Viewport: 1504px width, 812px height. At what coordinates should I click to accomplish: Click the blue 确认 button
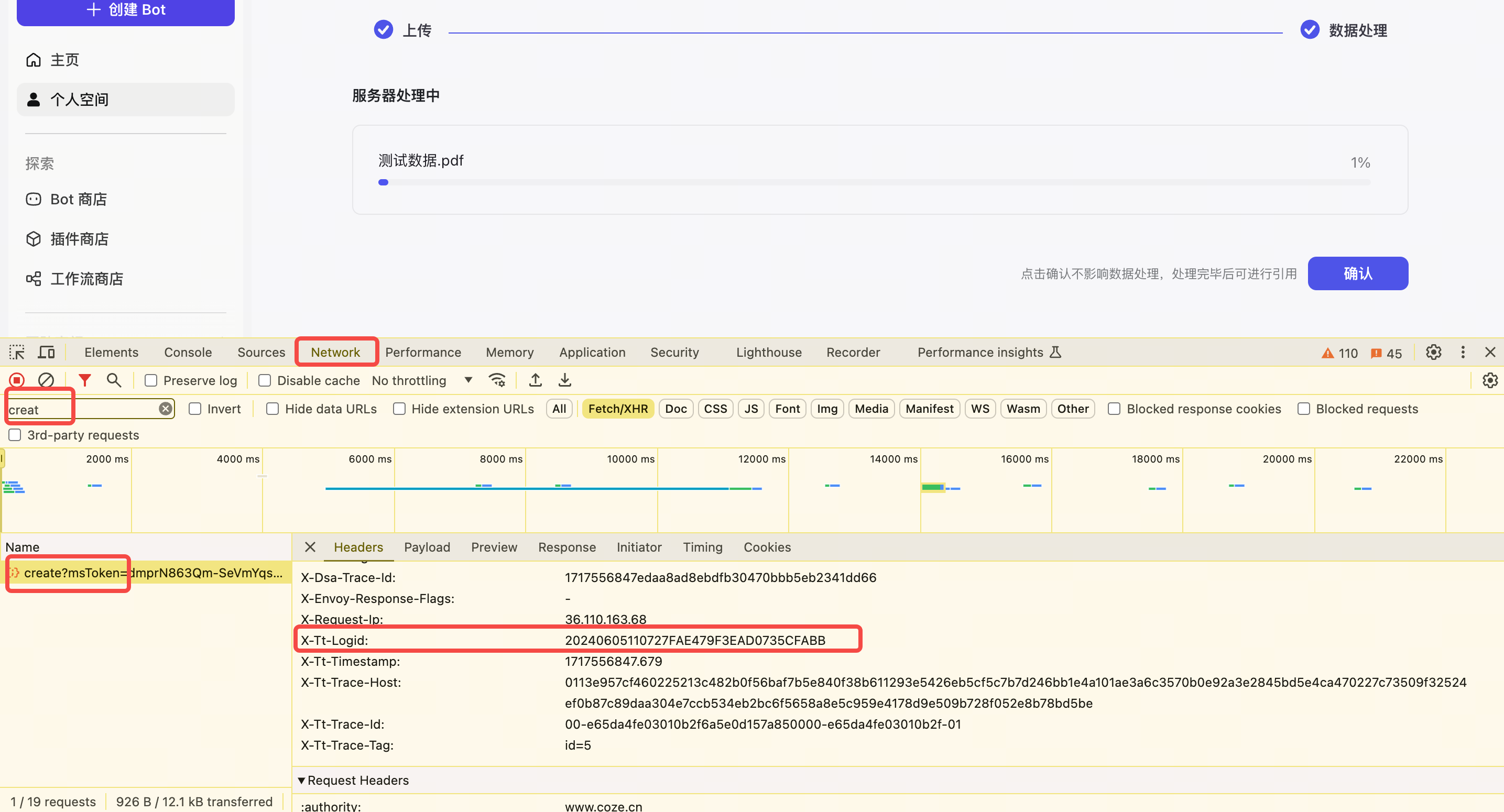click(x=1357, y=273)
